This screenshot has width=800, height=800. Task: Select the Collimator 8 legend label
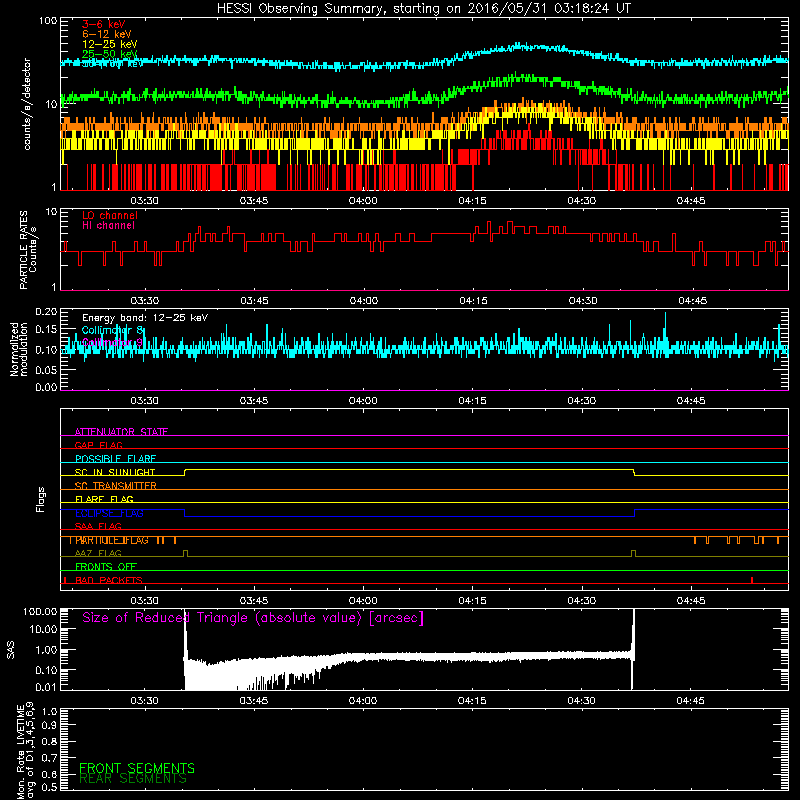113,330
